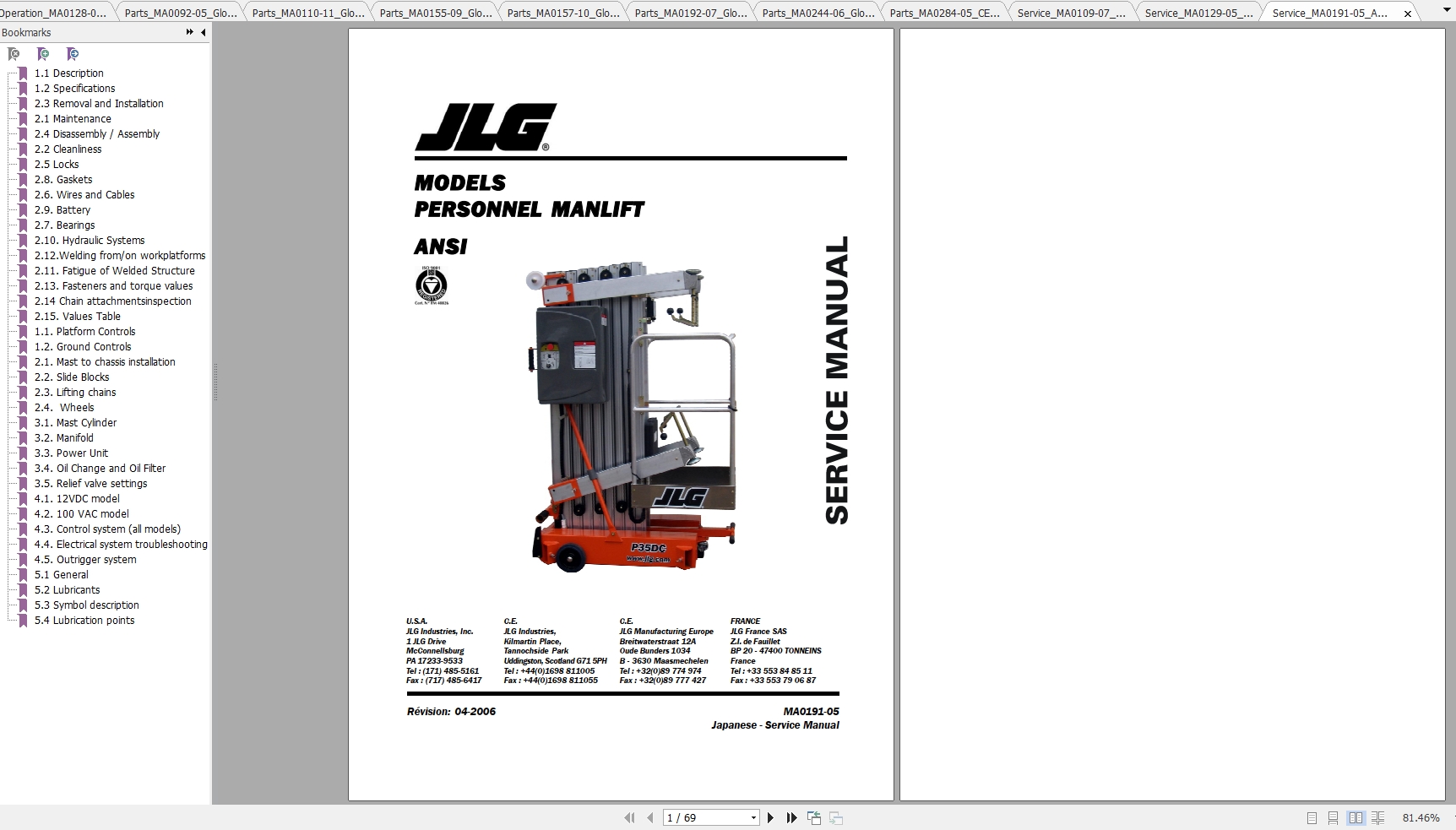Click the next view navigation icon
1456x830 pixels.
point(836,817)
